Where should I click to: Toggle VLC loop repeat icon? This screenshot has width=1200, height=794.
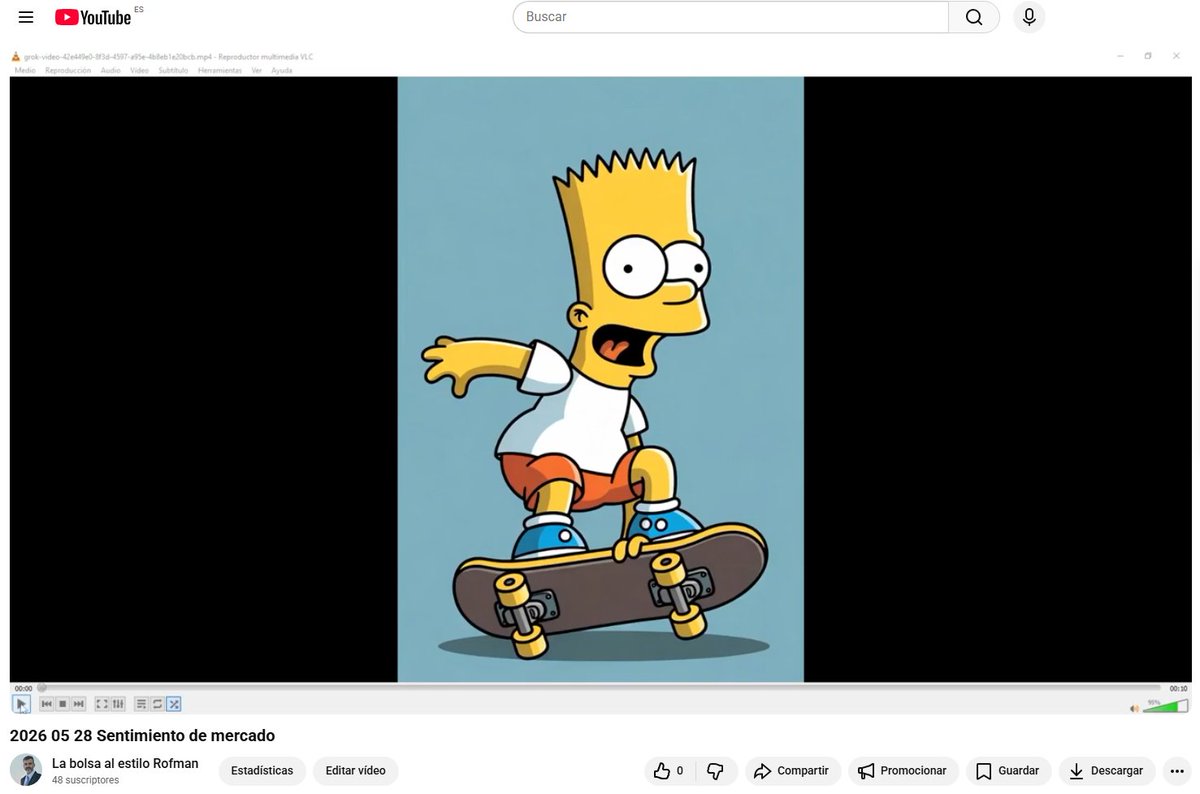click(x=157, y=704)
